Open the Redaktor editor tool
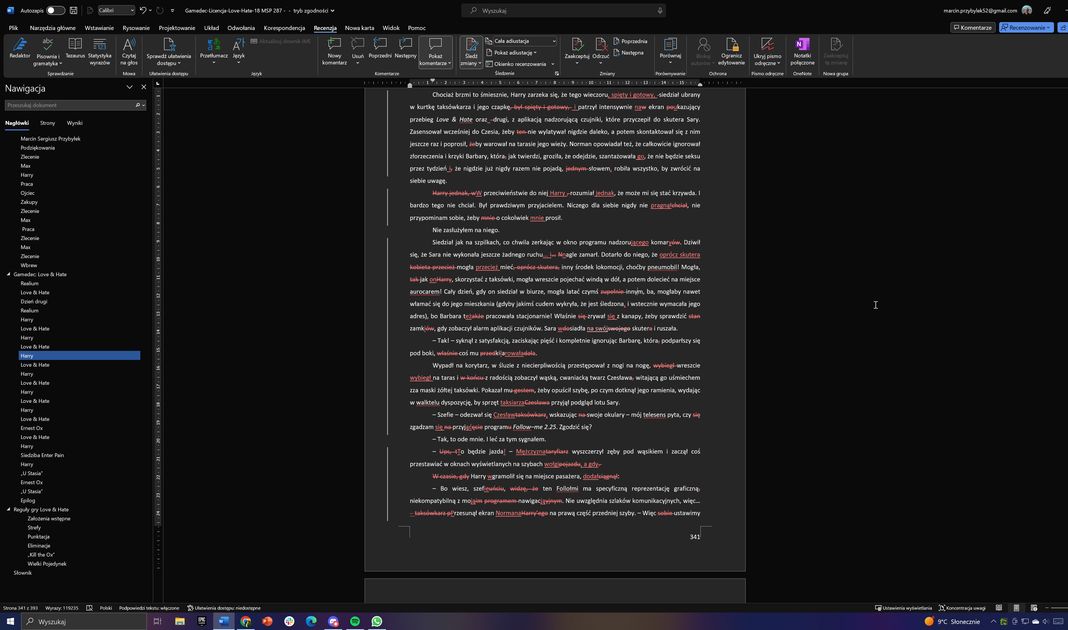Image resolution: width=1068 pixels, height=630 pixels. 19,49
